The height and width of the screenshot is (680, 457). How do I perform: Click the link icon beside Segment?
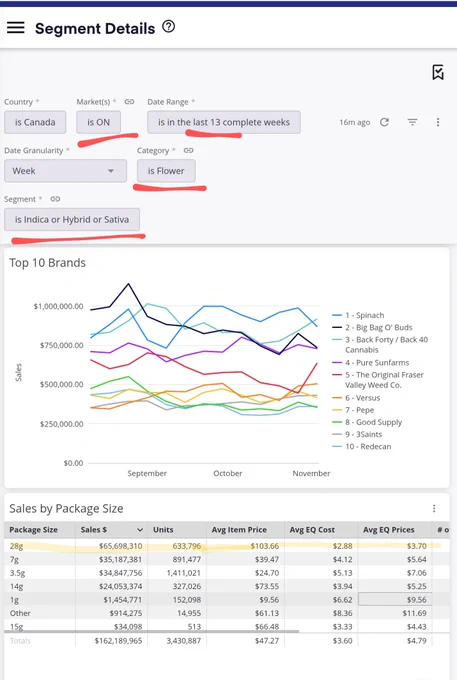click(55, 199)
